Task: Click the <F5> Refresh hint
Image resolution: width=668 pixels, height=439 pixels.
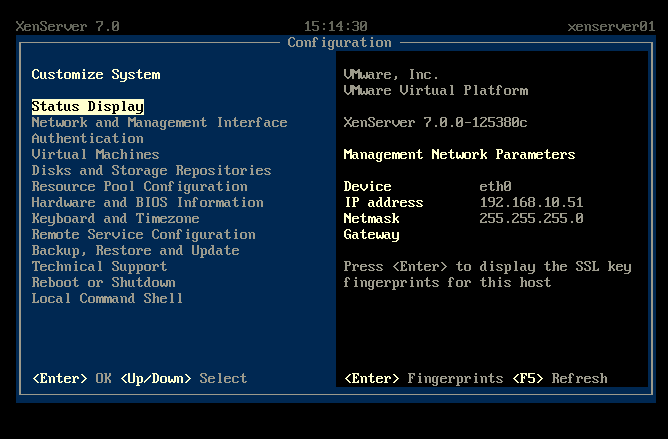Action: click(559, 378)
